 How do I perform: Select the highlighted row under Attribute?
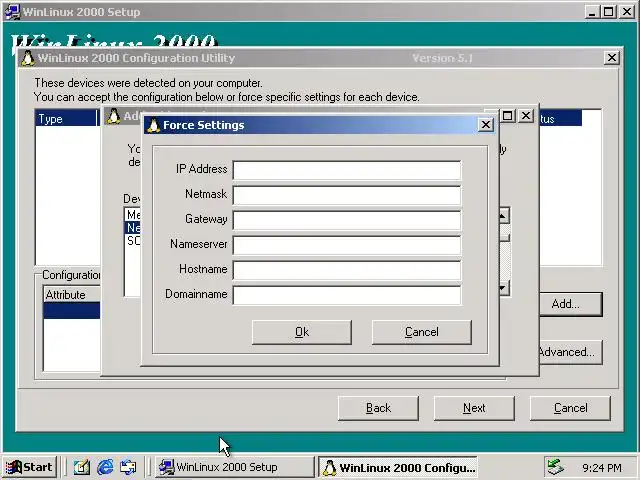tap(72, 311)
